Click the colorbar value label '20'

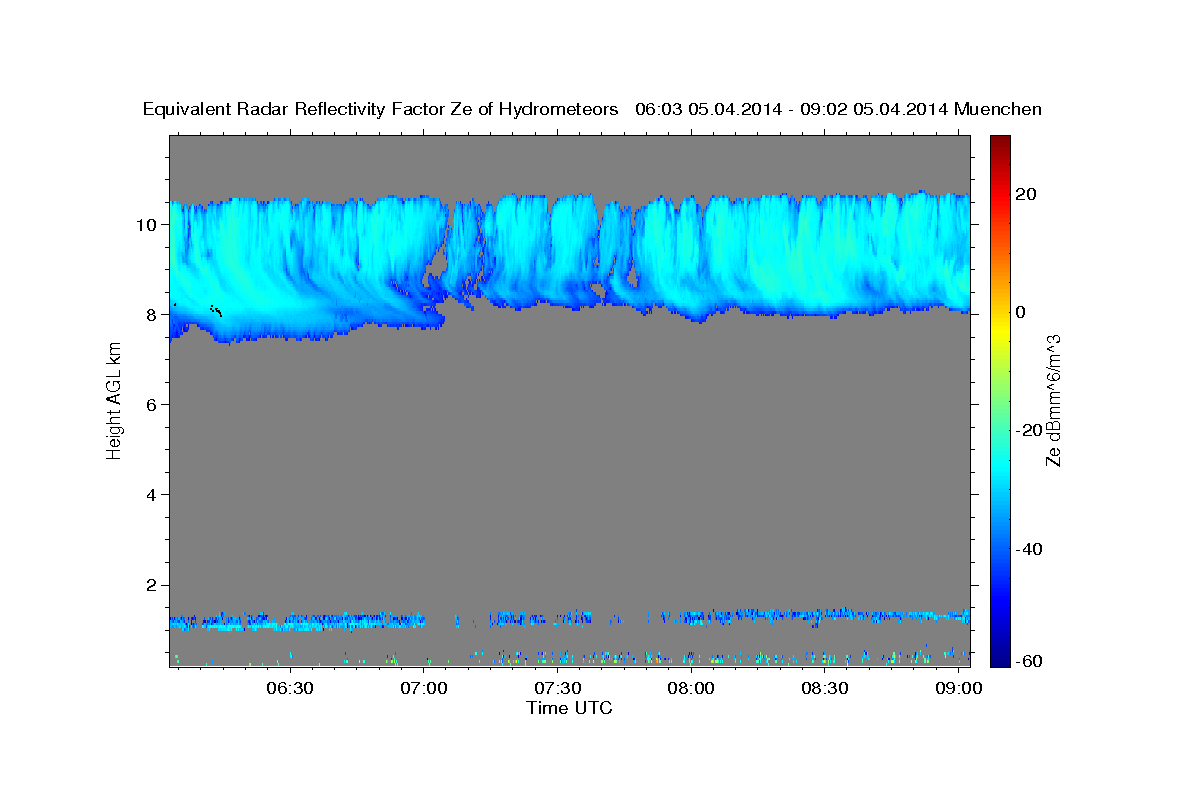click(1027, 194)
